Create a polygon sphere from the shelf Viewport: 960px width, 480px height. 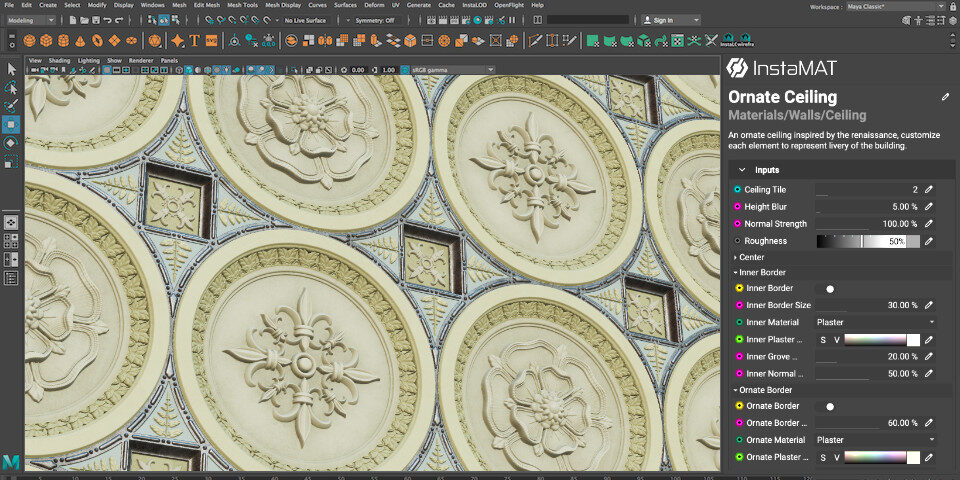tap(29, 41)
